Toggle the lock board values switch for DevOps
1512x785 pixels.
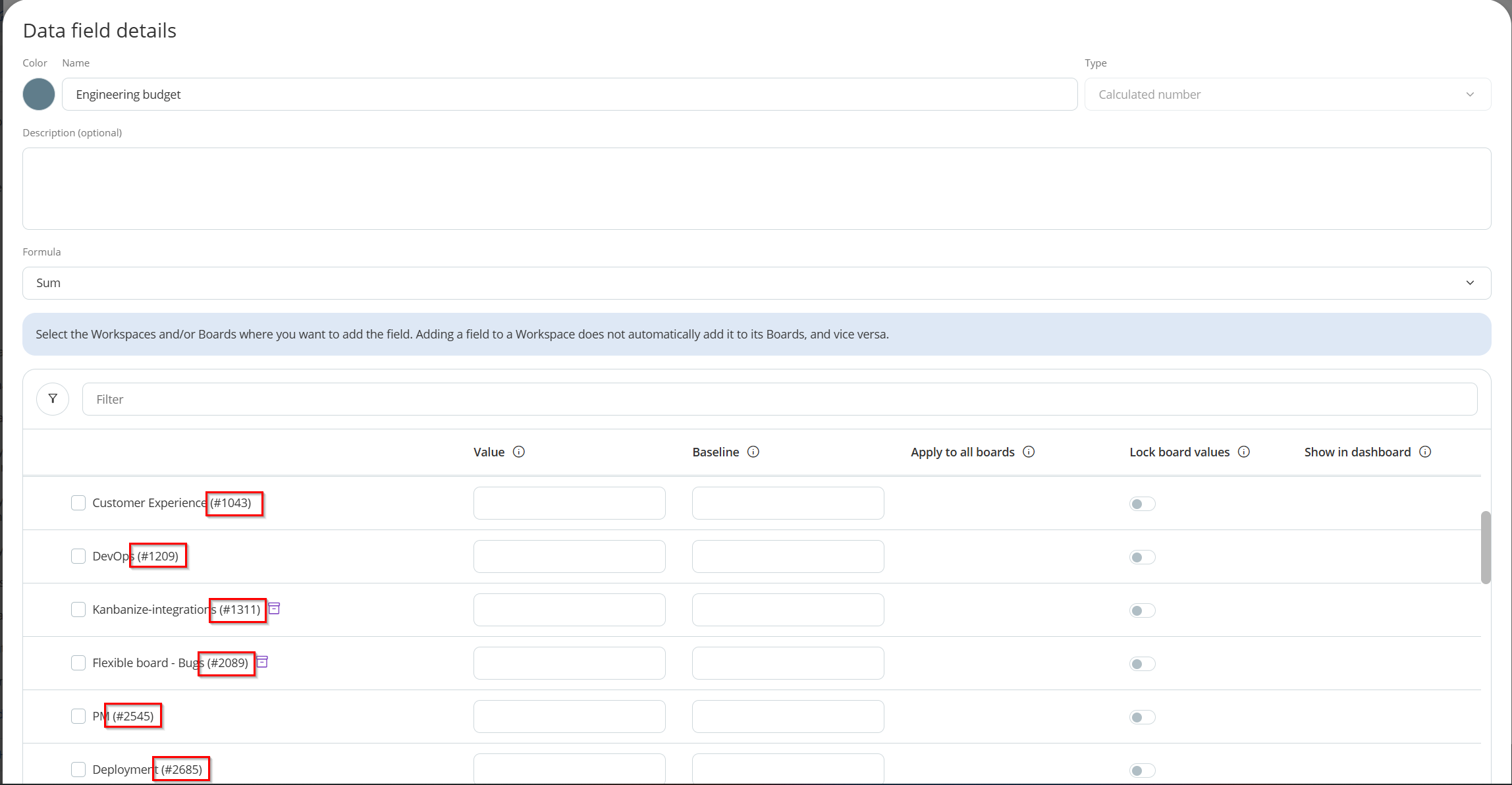(1142, 558)
